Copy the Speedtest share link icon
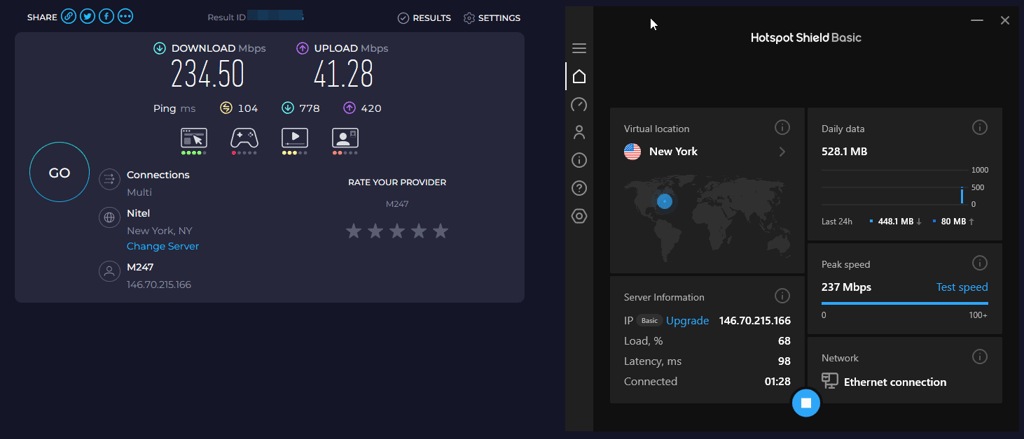Image resolution: width=1024 pixels, height=439 pixels. point(69,17)
